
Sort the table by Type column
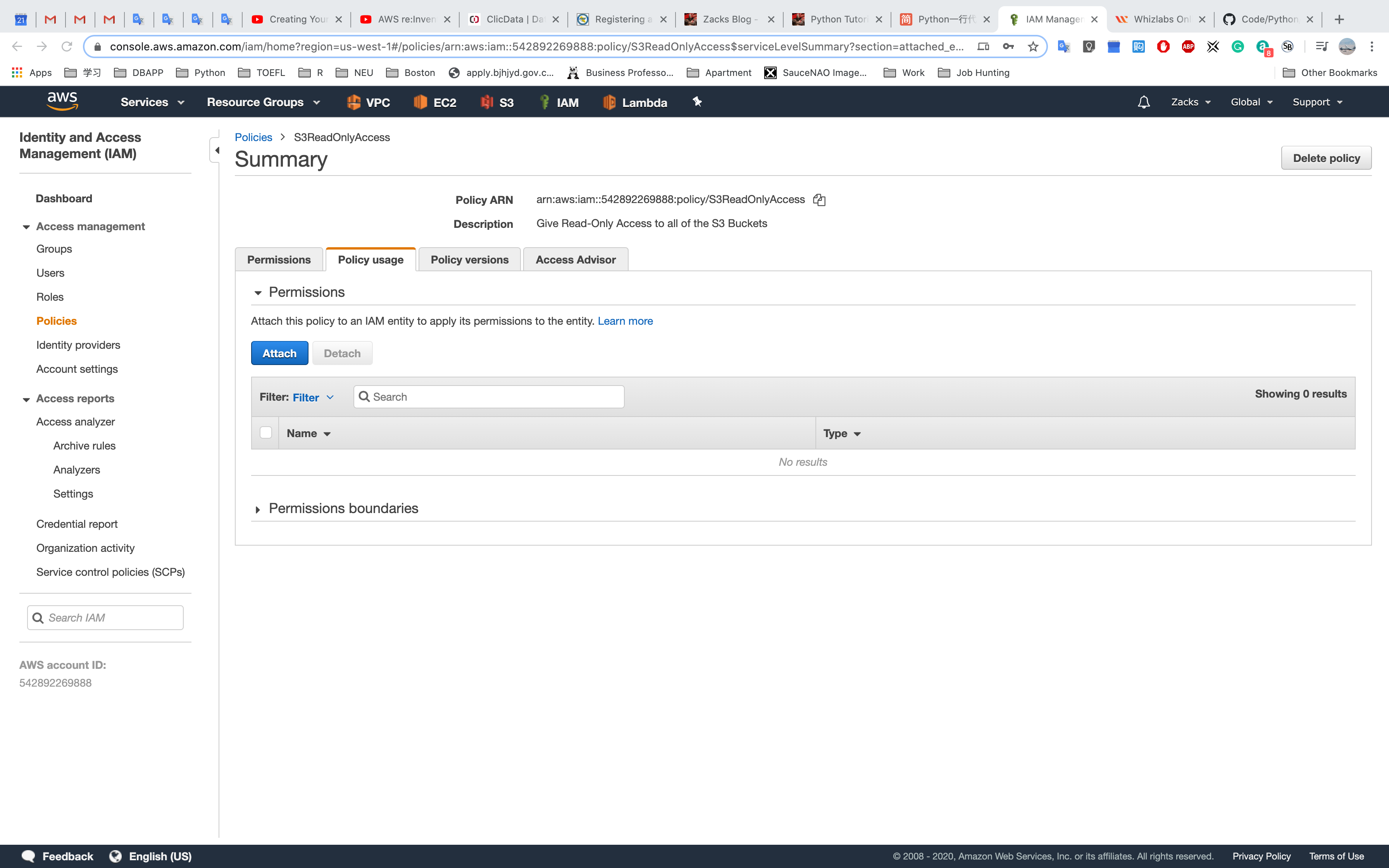tap(841, 434)
